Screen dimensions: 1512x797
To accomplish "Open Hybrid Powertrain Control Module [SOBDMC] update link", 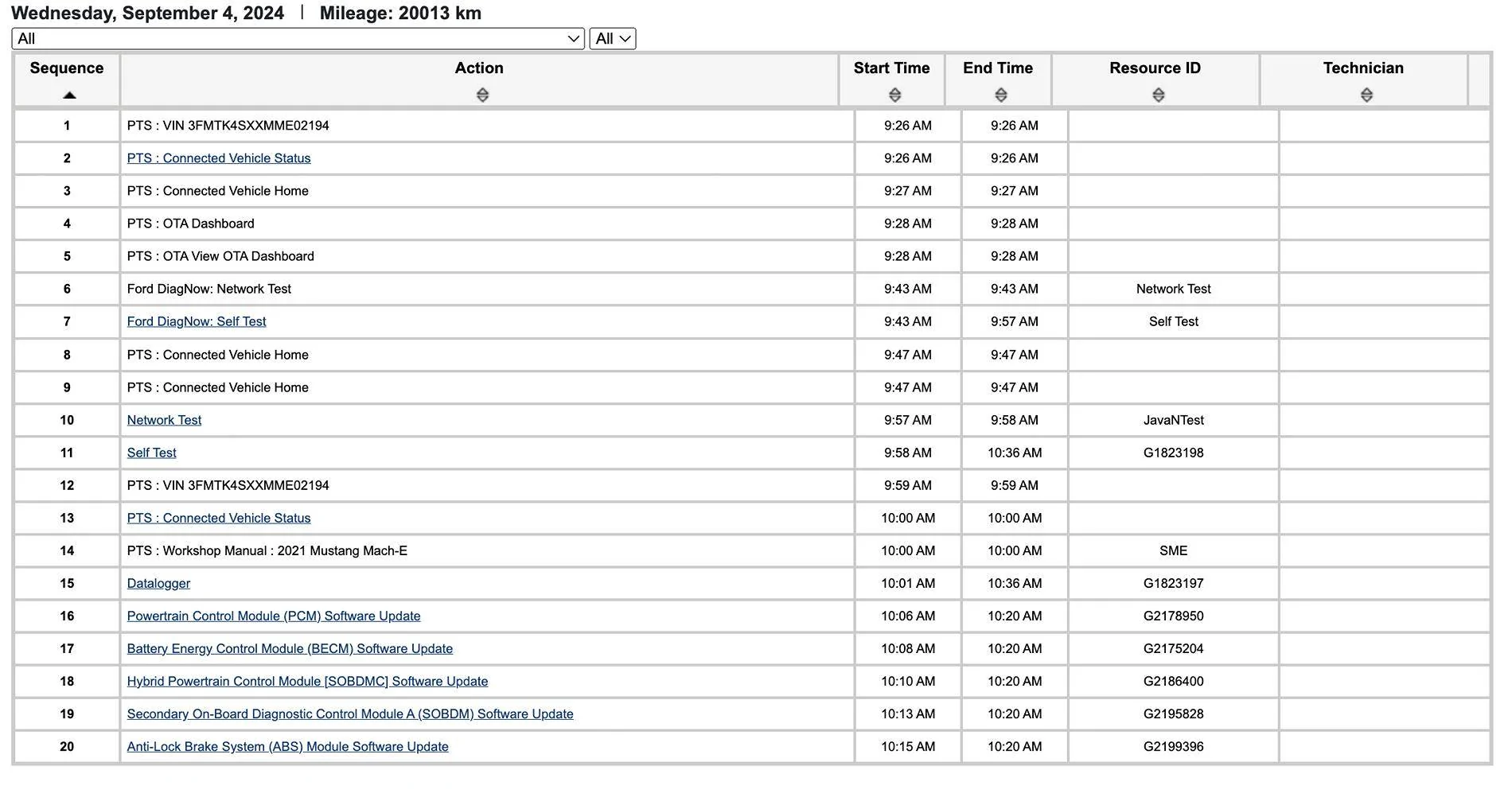I will tap(307, 681).
